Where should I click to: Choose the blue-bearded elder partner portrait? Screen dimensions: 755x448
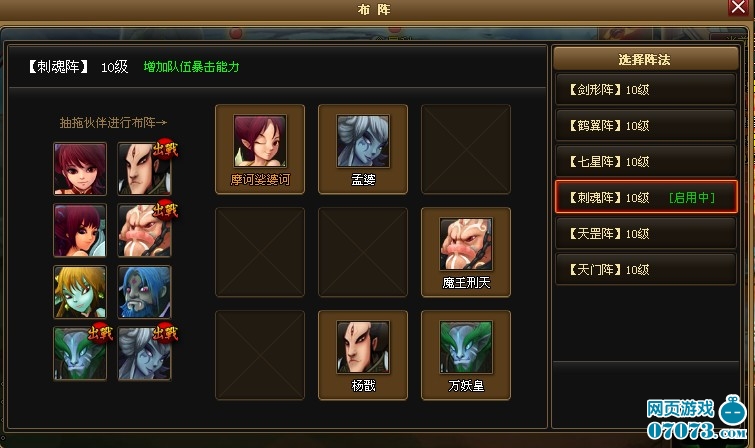(x=144, y=292)
